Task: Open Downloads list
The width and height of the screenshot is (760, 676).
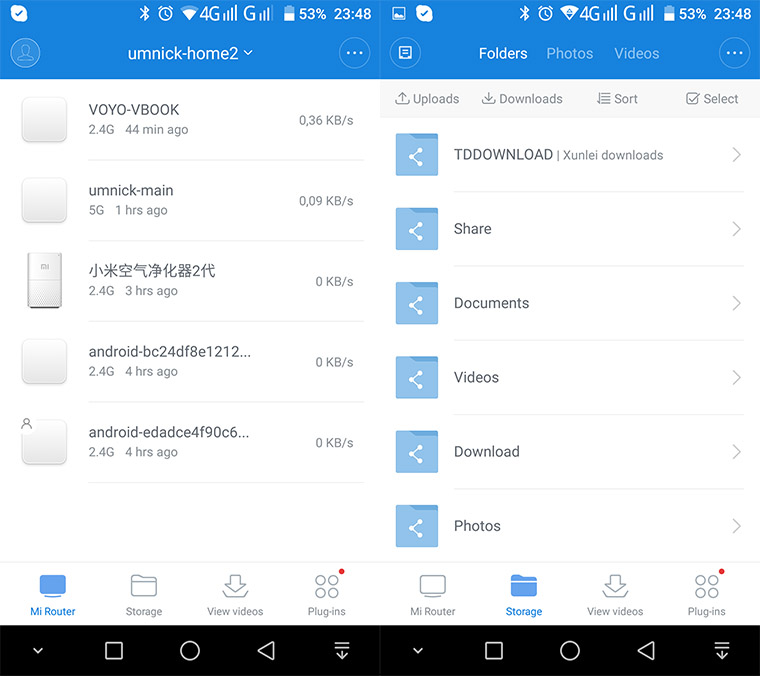Action: [x=522, y=99]
